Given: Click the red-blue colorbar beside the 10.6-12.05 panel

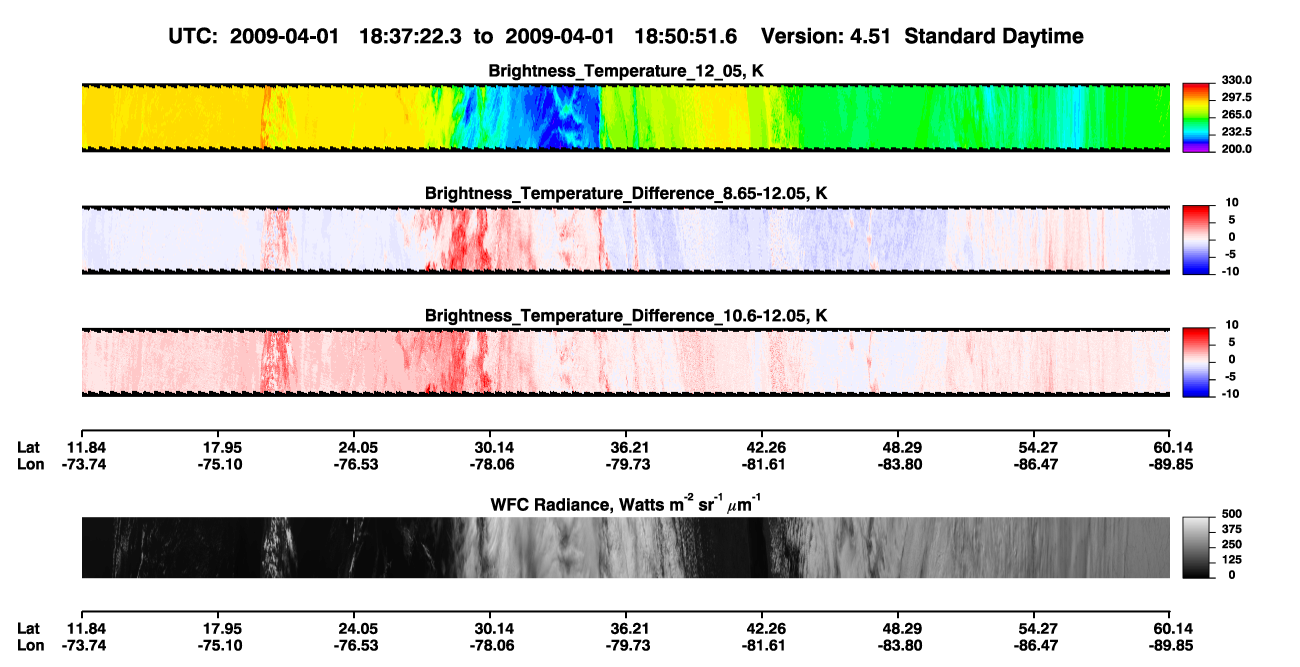Looking at the screenshot, I should click(1196, 362).
